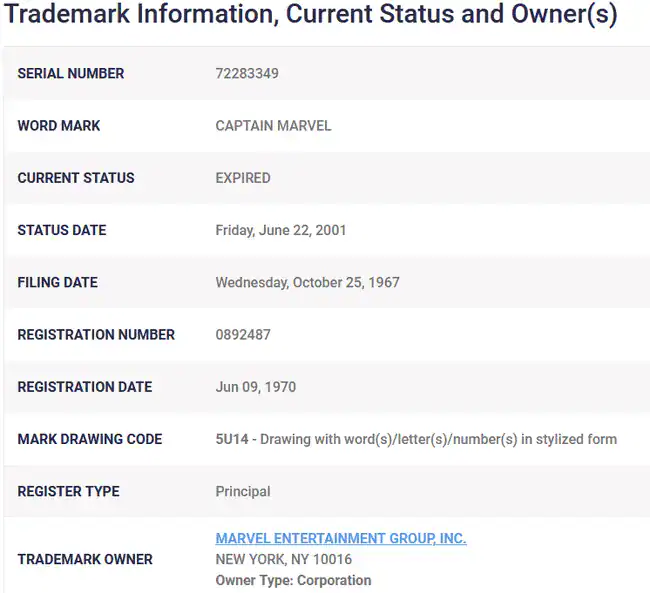
Task: Click the Owner Type: Corporation text
Action: (x=293, y=580)
